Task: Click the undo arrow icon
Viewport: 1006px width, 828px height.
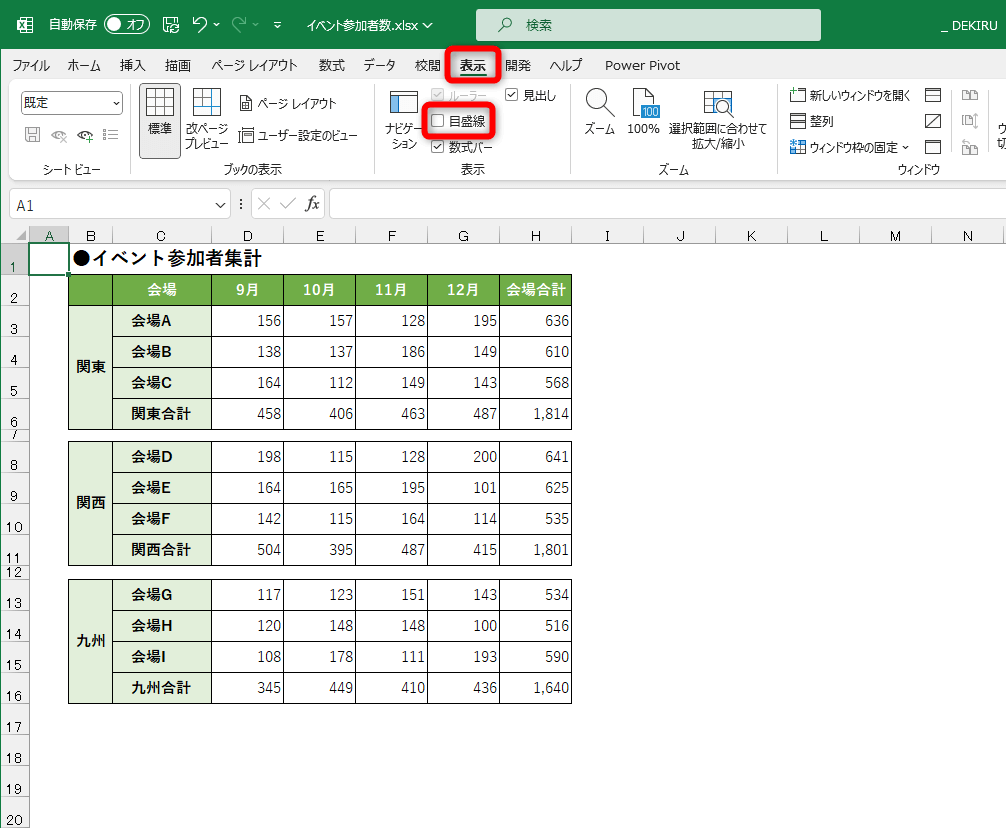Action: pos(200,24)
